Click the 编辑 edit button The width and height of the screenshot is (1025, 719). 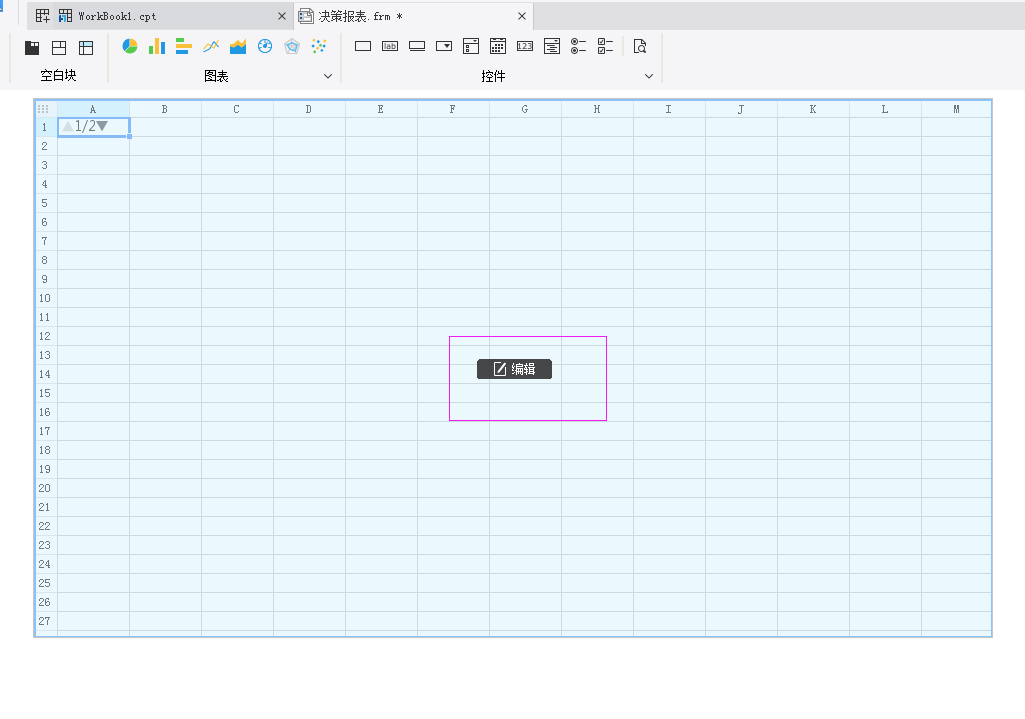[514, 369]
